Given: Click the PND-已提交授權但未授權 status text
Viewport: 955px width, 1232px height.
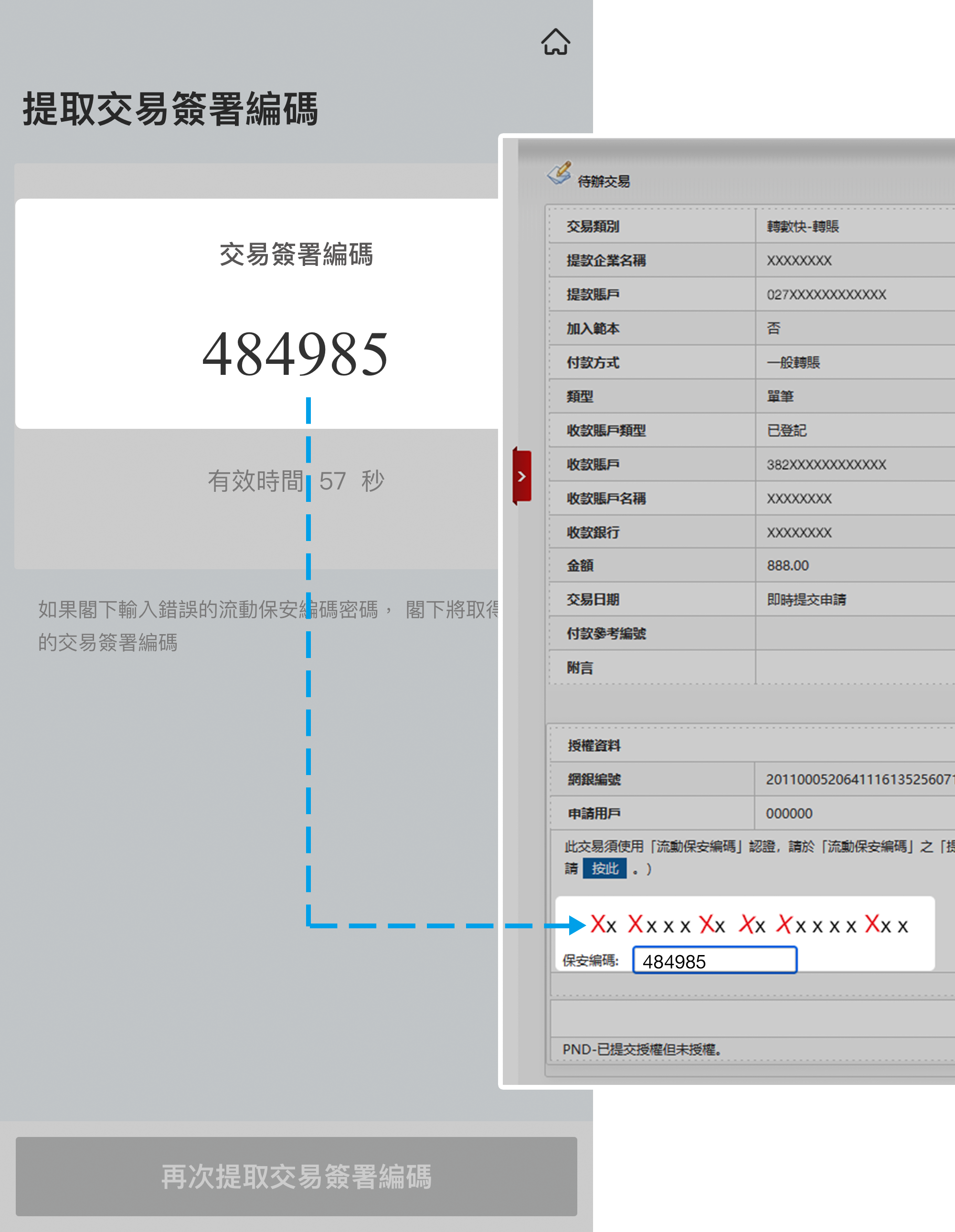Looking at the screenshot, I should pos(641,1049).
